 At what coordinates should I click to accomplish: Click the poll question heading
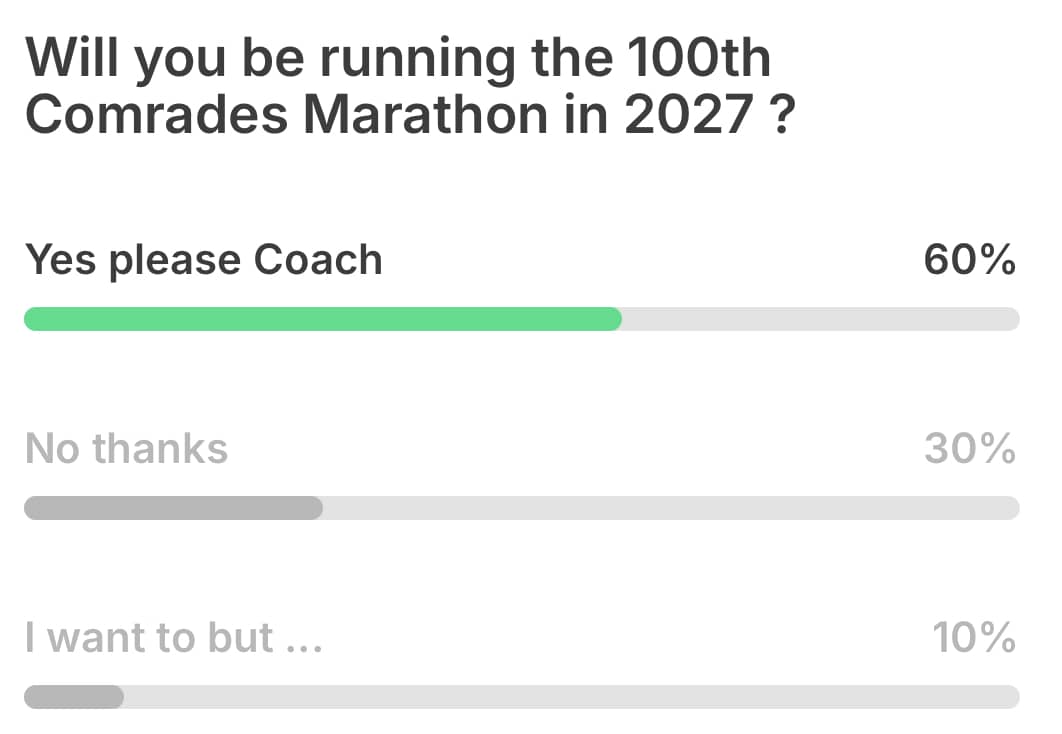(410, 86)
